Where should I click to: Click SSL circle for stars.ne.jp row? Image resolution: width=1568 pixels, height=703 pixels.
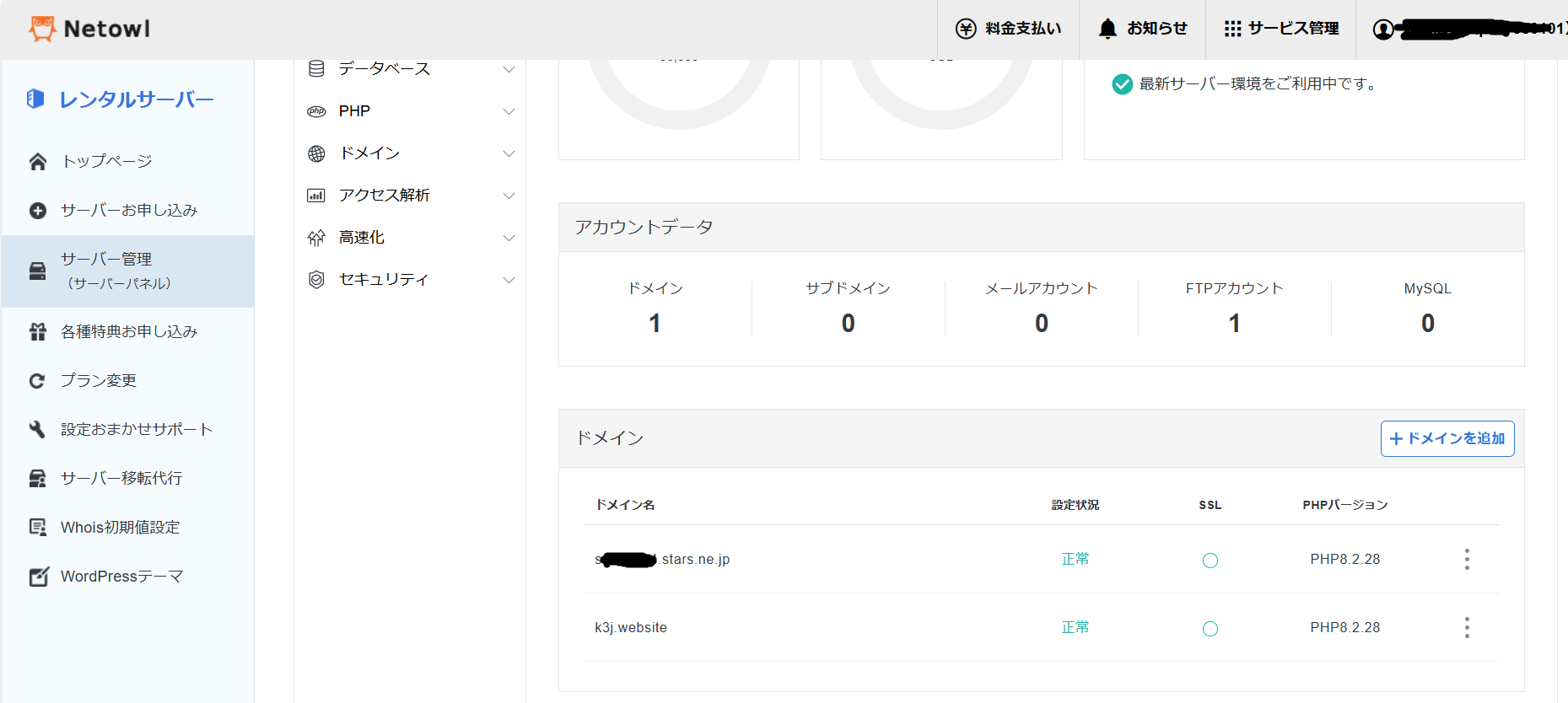coord(1210,561)
